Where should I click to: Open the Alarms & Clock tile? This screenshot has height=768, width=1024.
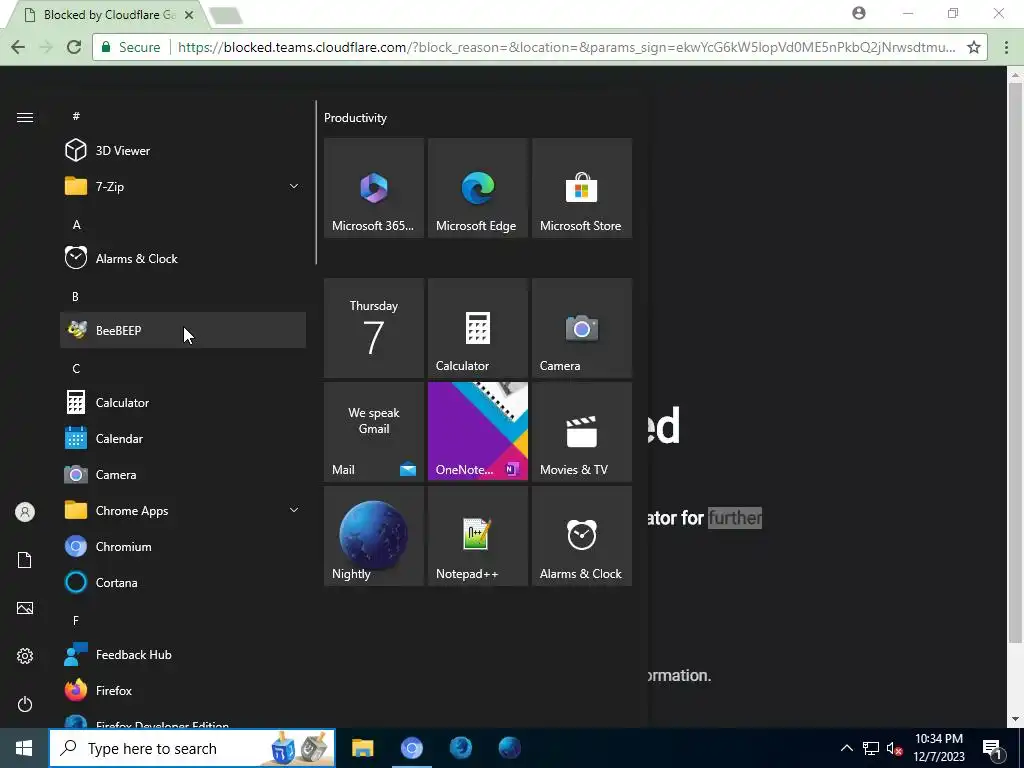[582, 536]
